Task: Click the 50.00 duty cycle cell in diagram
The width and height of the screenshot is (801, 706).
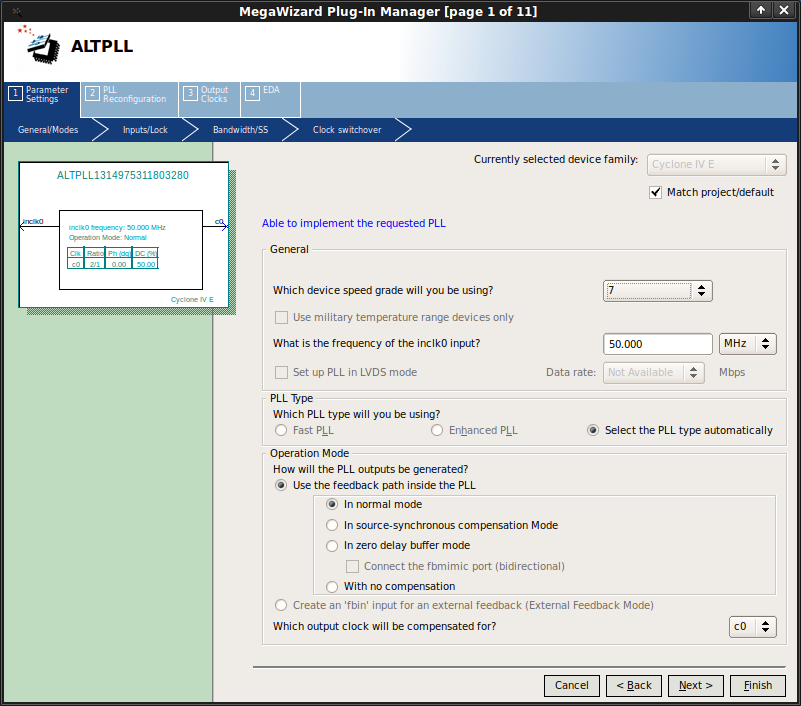Action: pos(146,264)
